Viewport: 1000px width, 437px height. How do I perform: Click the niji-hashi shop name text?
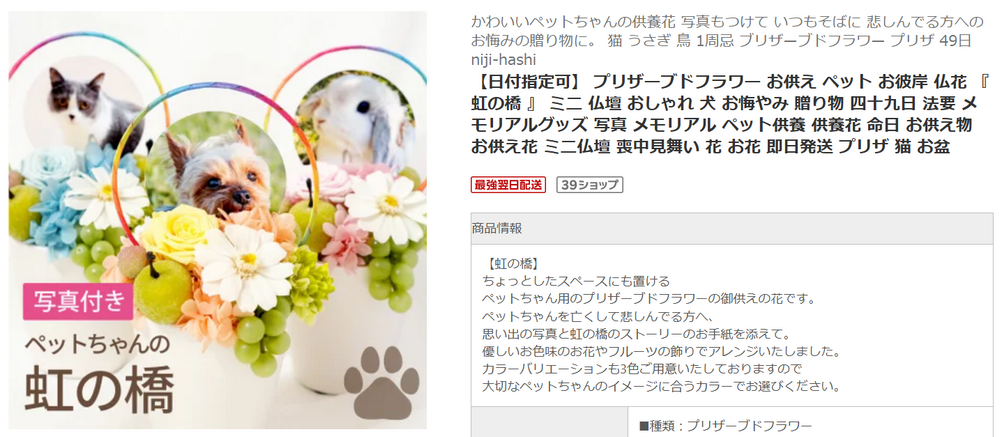coord(503,59)
